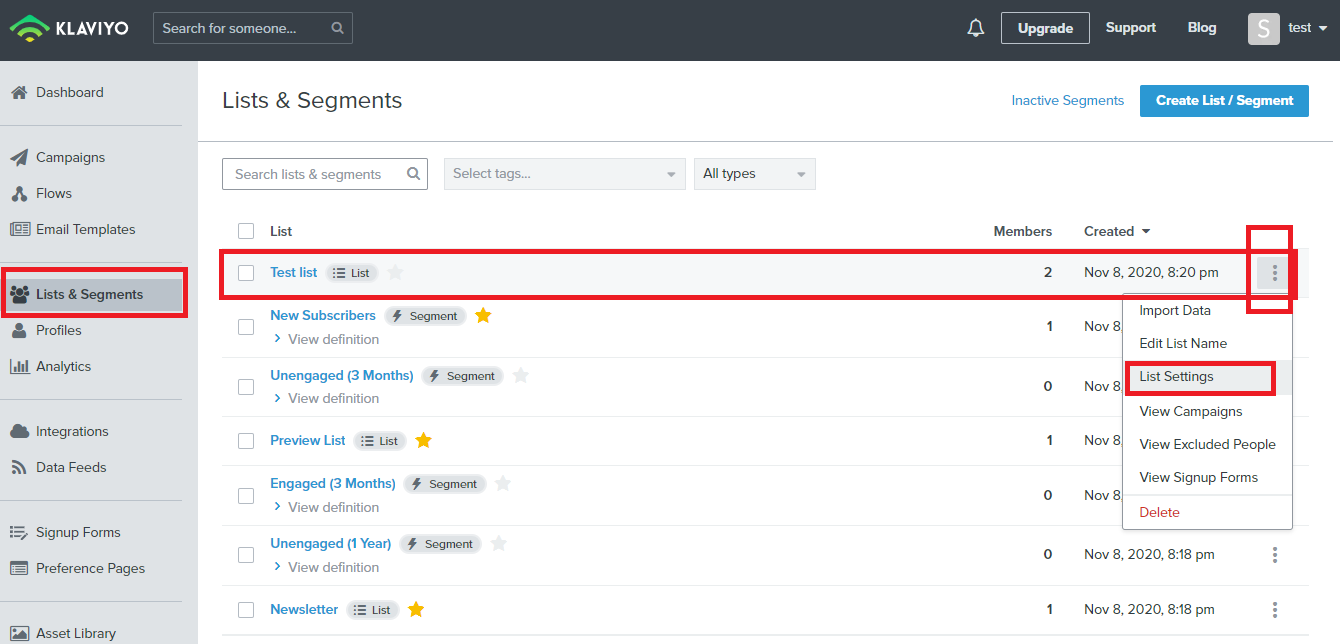Check the New Subscribers checkbox
Screen dimensions: 1340x644
coord(246,327)
